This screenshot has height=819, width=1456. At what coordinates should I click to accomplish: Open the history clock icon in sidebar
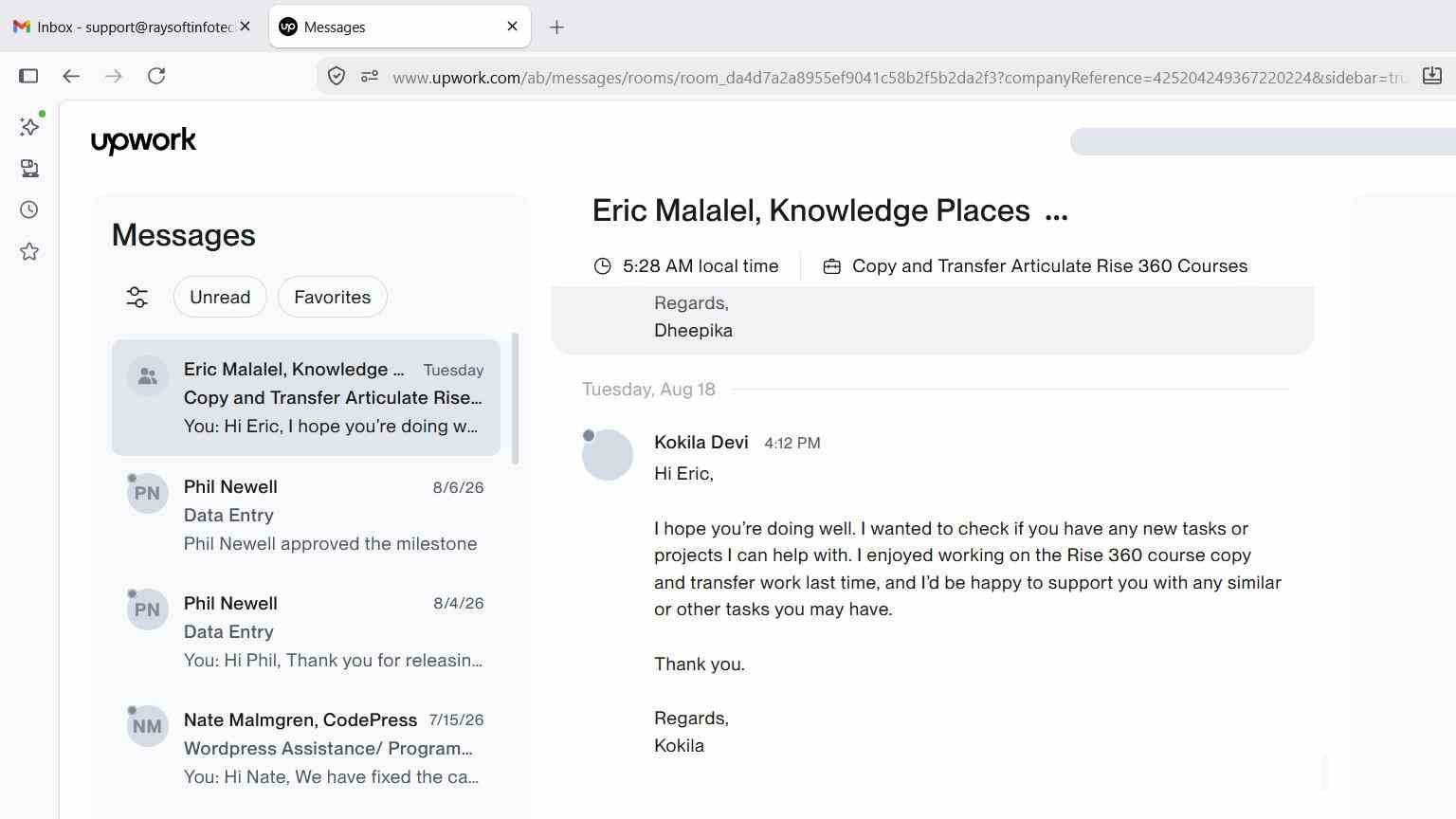click(x=29, y=209)
